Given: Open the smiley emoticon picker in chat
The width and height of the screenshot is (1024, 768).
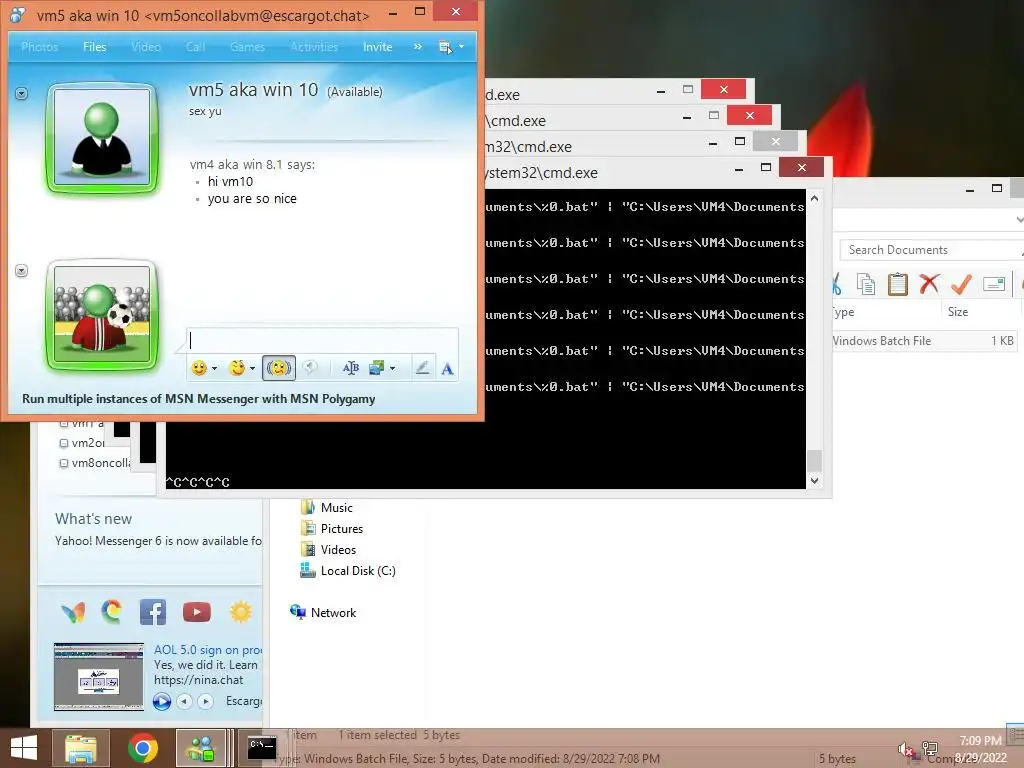Looking at the screenshot, I should (x=199, y=368).
